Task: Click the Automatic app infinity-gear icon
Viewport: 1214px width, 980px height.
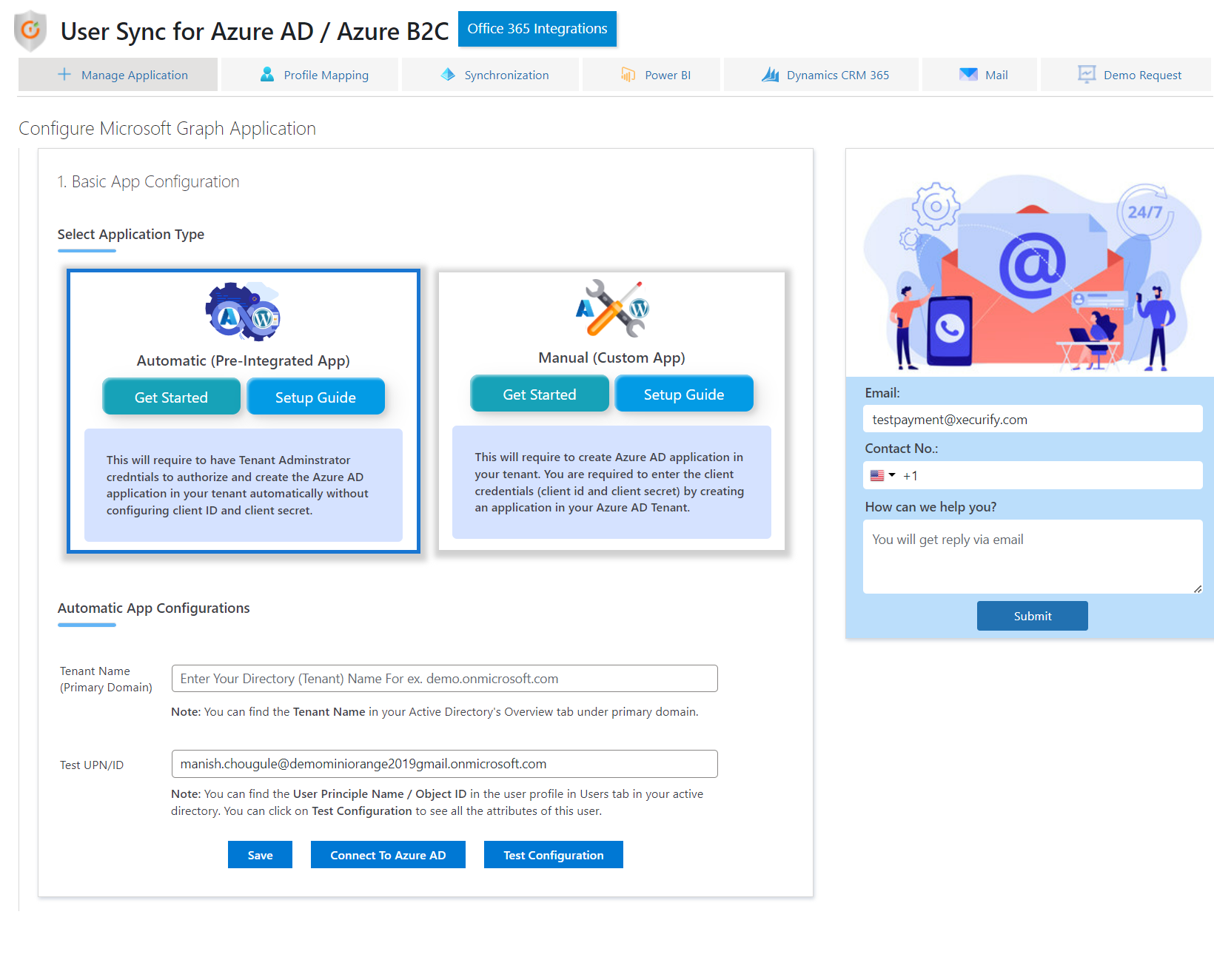Action: [x=244, y=312]
